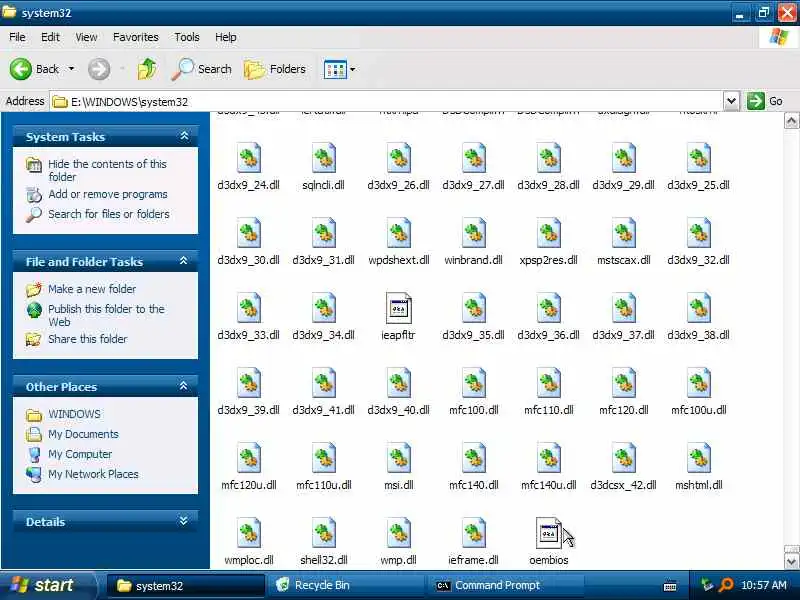The image size is (800, 600).
Task: Select the msi.dll file icon
Action: [399, 458]
